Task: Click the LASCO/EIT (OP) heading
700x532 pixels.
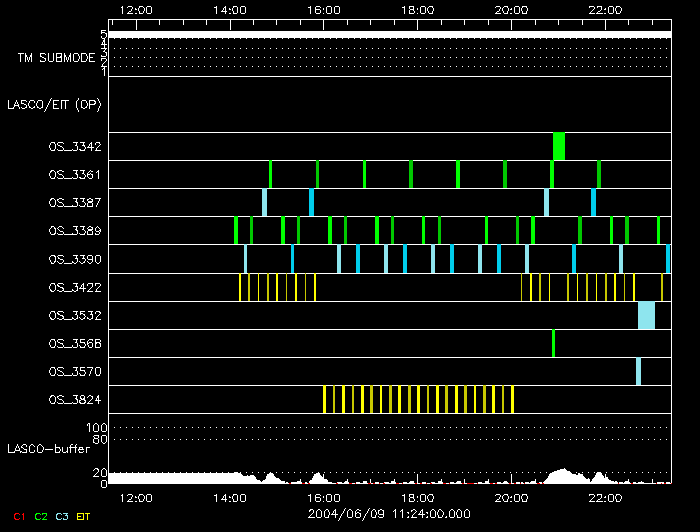Action: click(x=53, y=104)
